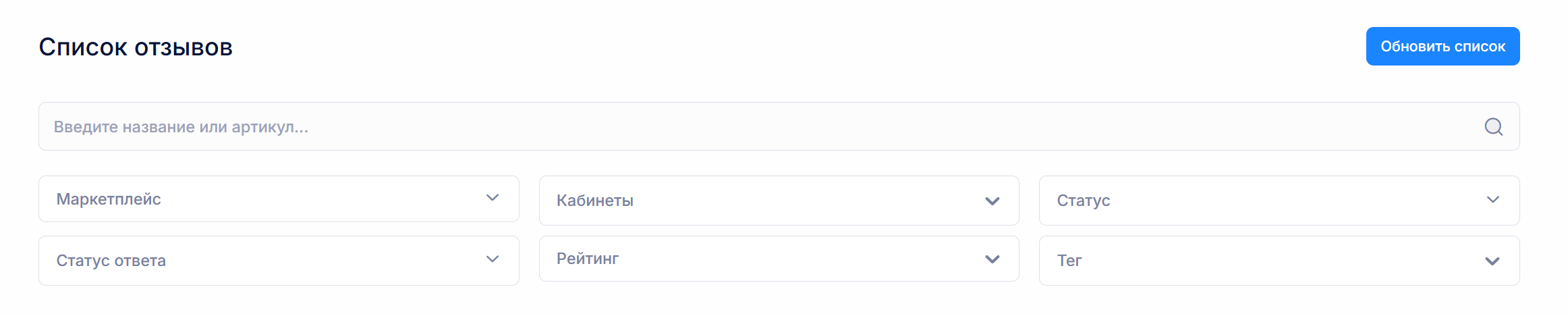Expand the Тег dropdown filter
This screenshot has width=1568, height=316.
click(1279, 261)
